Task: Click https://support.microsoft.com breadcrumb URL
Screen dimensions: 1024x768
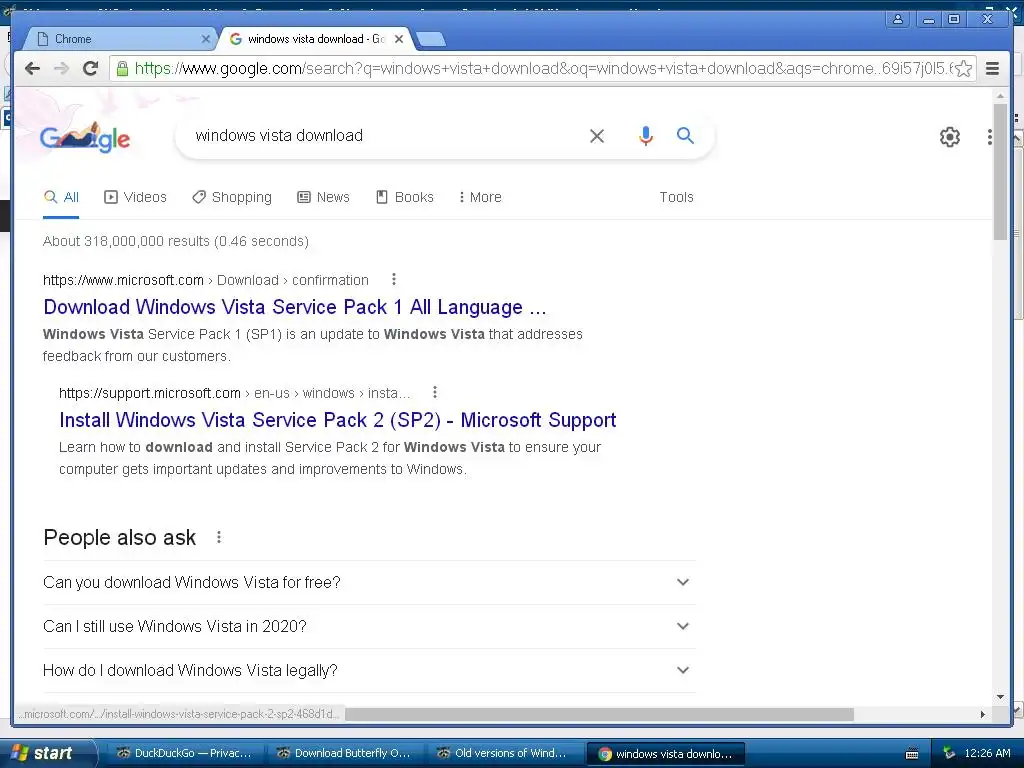Action: click(150, 393)
